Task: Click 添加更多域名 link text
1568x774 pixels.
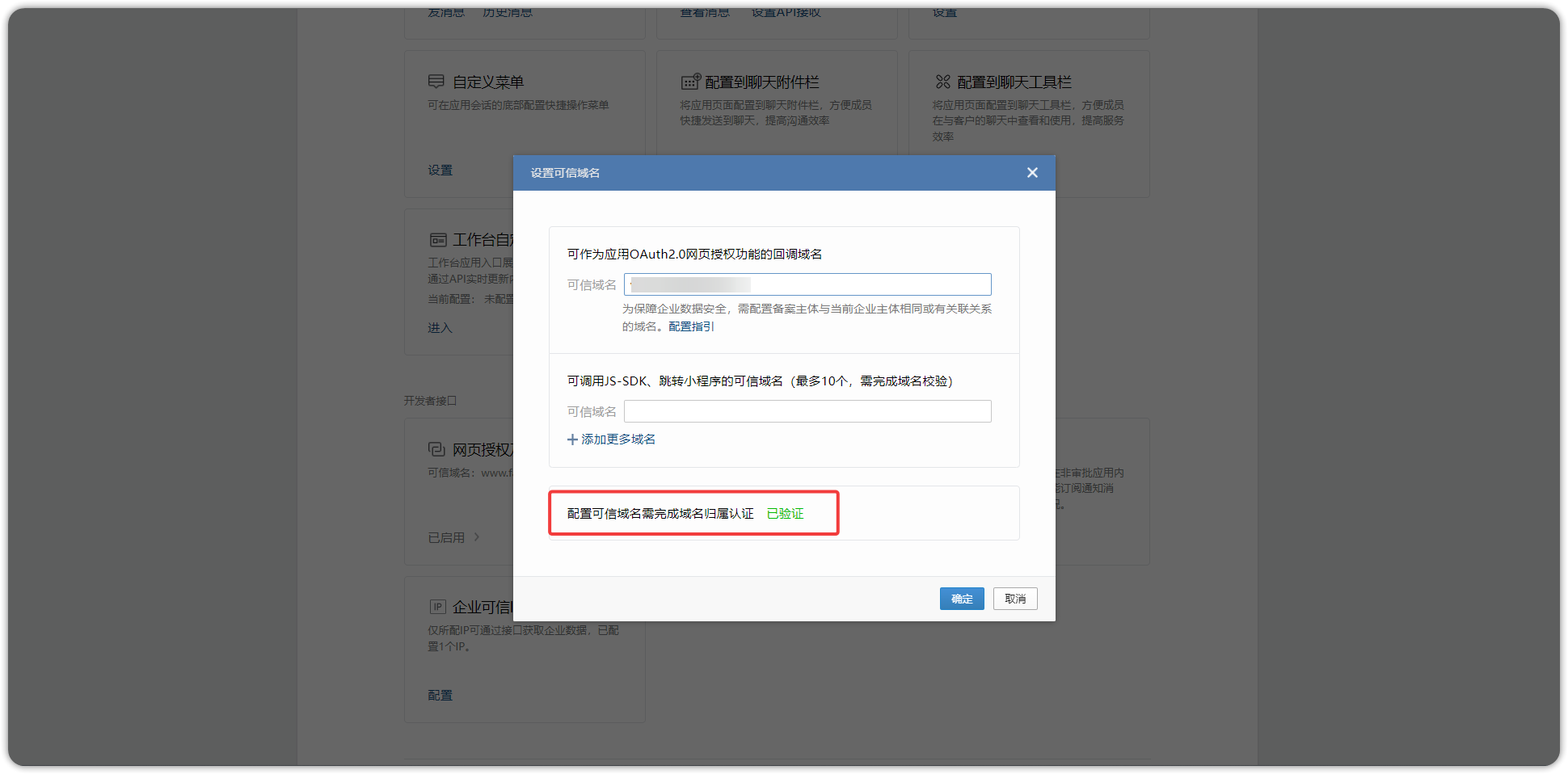Action: tap(618, 440)
